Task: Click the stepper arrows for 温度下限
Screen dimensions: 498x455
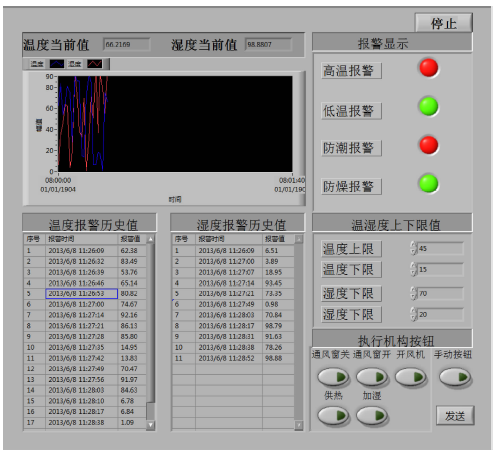Action: coord(413,269)
